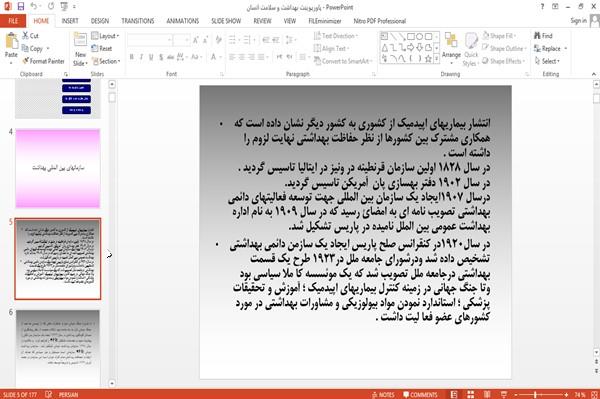Start slideshow from quick access toolbar
This screenshot has height=399, width=600.
click(x=64, y=7)
